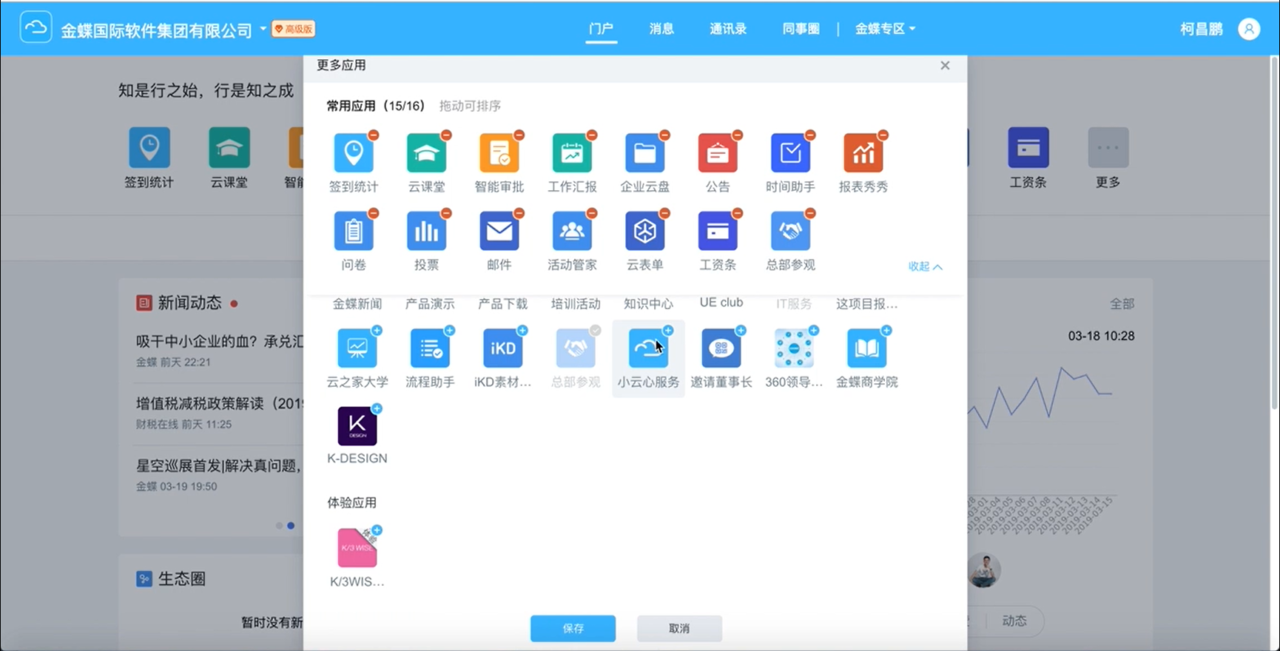Click the 保存 button
Image resolution: width=1280 pixels, height=651 pixels.
(x=573, y=629)
